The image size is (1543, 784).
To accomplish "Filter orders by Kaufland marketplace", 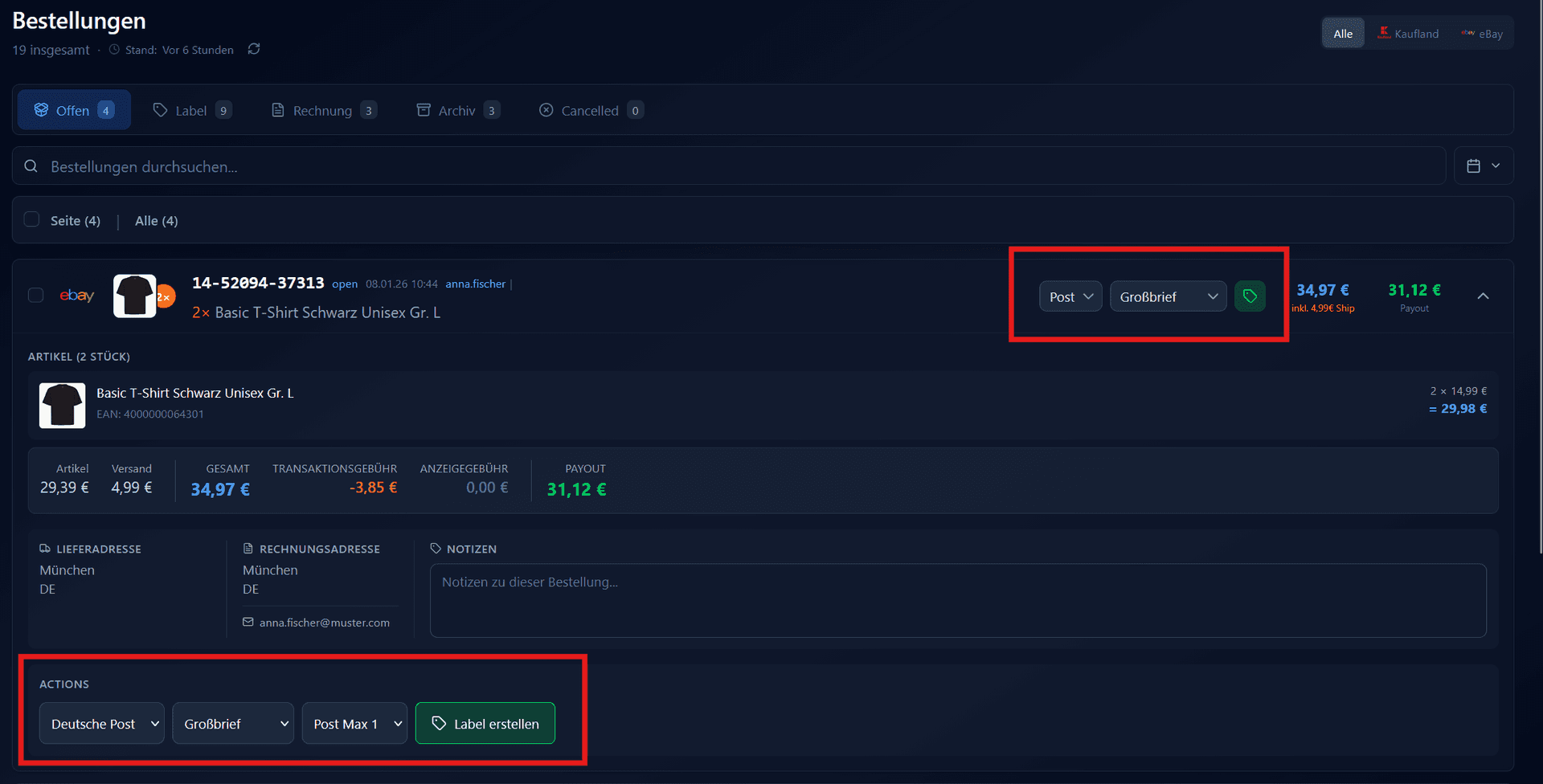I will tap(1408, 34).
